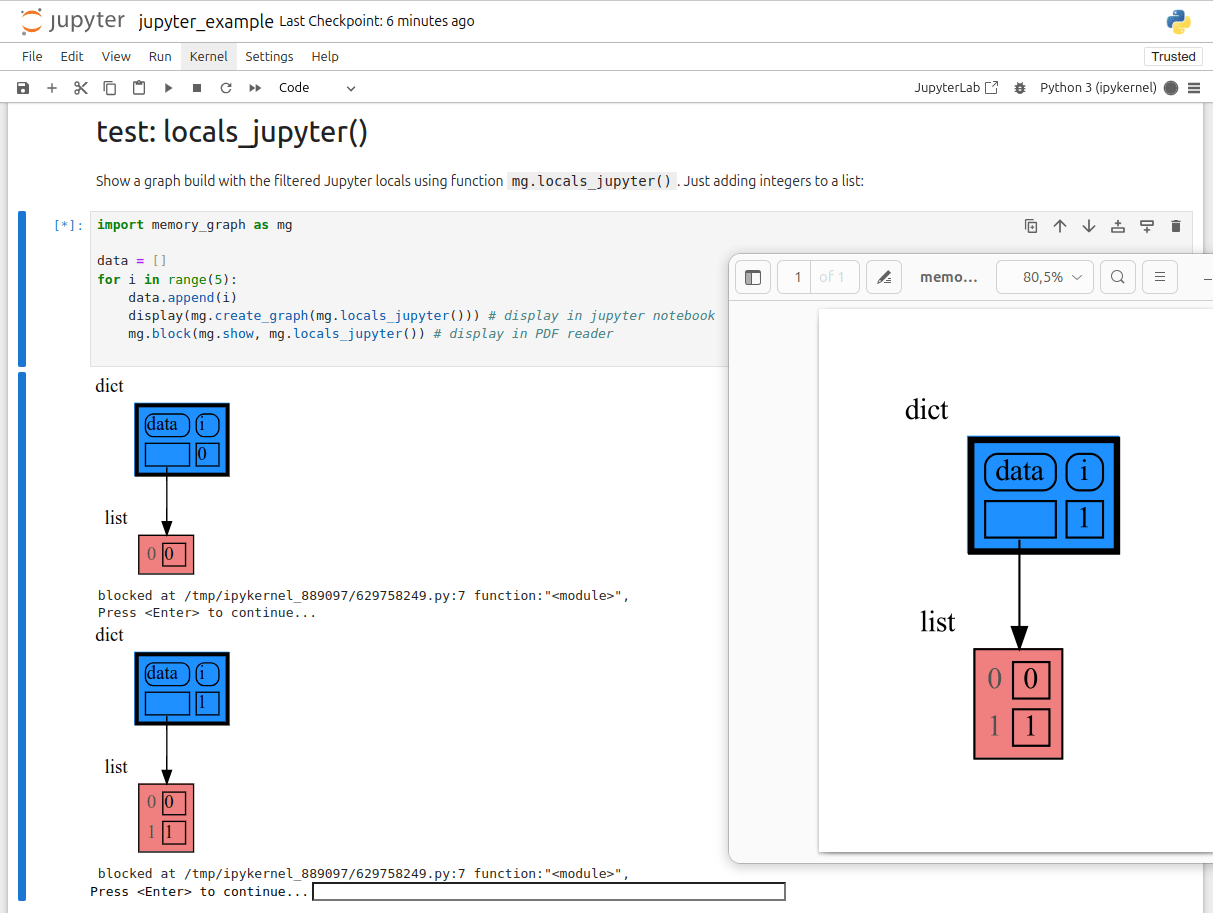
Task: Insert a new cell with plus icon
Action: [52, 88]
